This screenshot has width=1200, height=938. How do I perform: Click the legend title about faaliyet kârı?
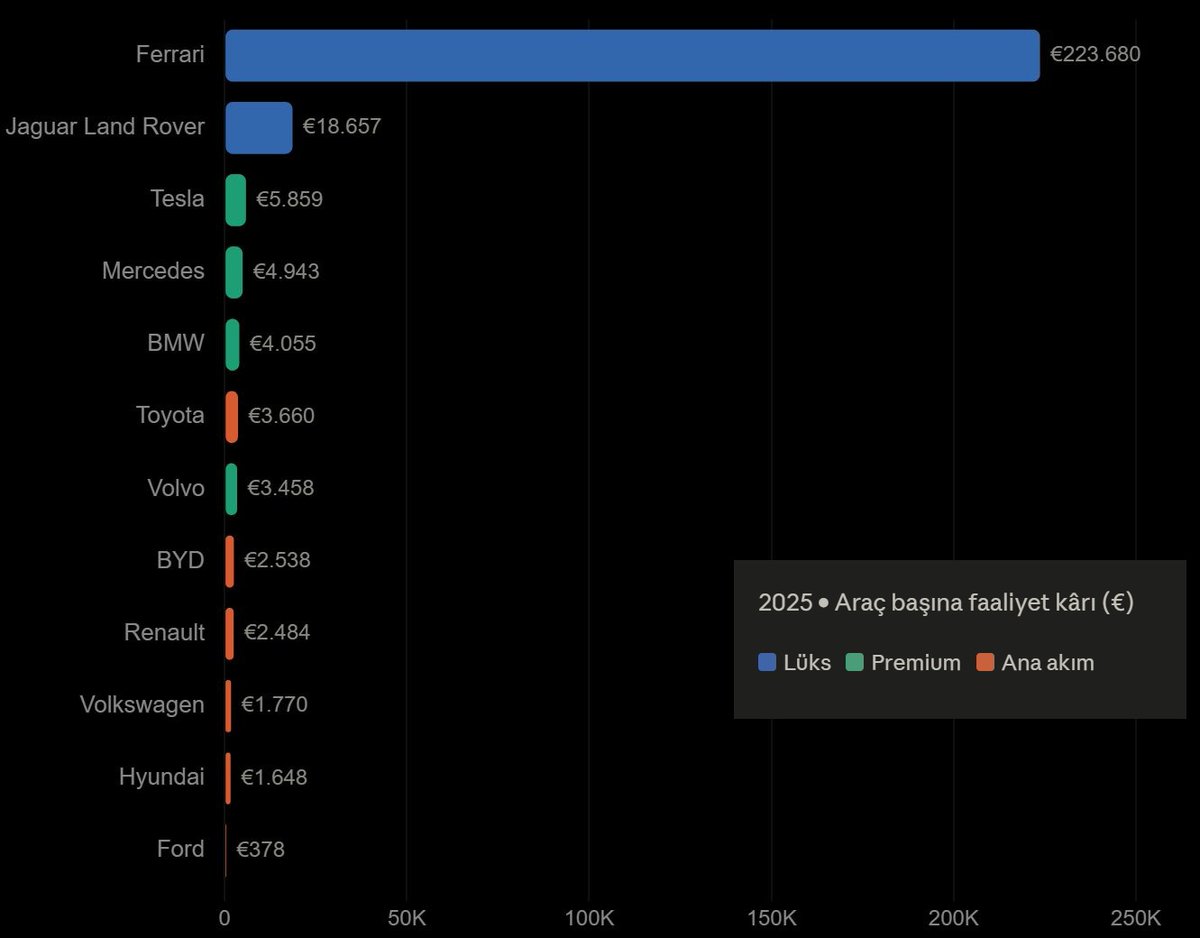point(946,603)
